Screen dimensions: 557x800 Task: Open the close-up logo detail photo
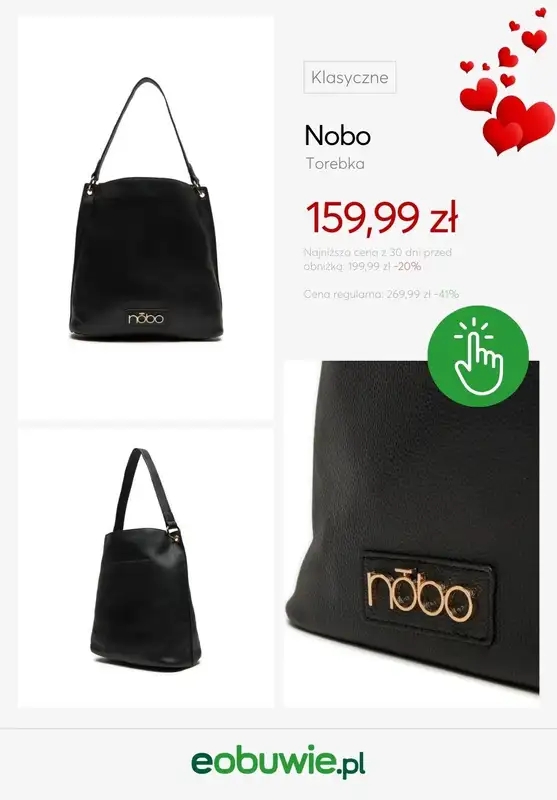click(x=411, y=534)
